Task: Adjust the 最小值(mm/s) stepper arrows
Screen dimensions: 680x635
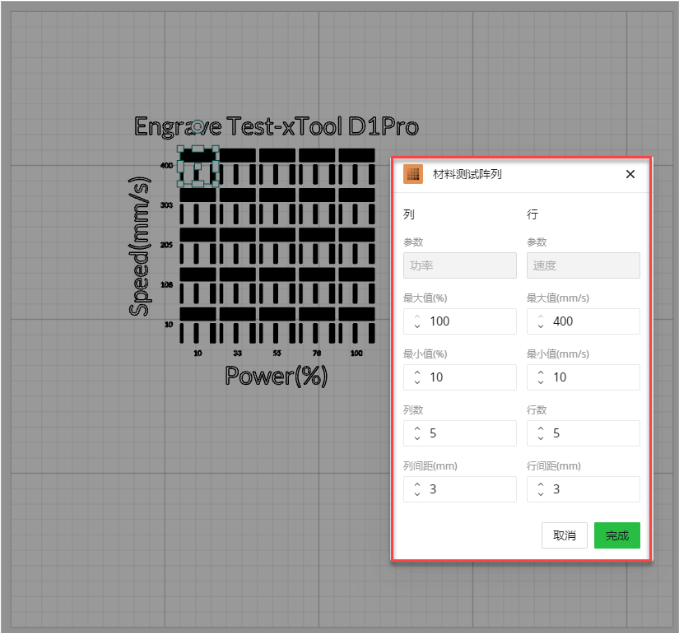Action: tap(540, 377)
